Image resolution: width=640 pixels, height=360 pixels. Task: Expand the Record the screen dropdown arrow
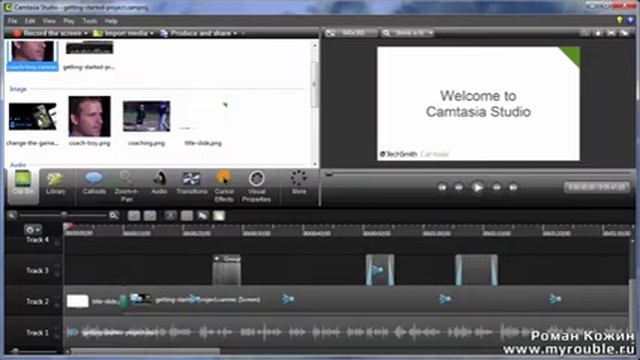86,33
